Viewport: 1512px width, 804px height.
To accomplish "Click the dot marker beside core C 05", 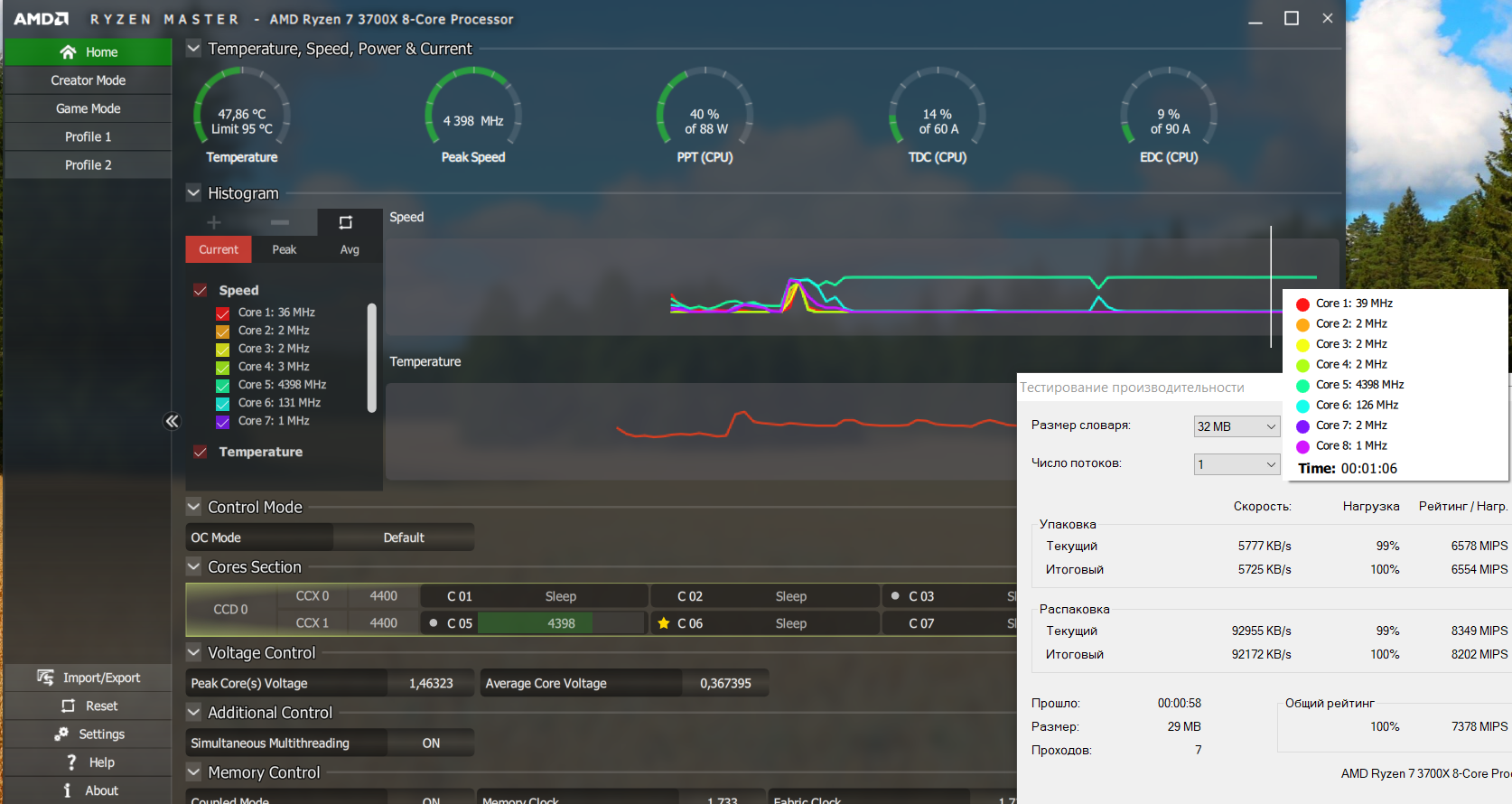I will (434, 623).
